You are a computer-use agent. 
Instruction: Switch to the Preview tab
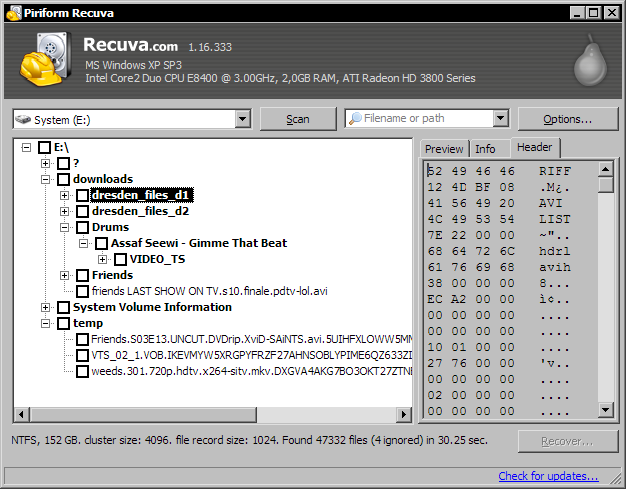444,149
